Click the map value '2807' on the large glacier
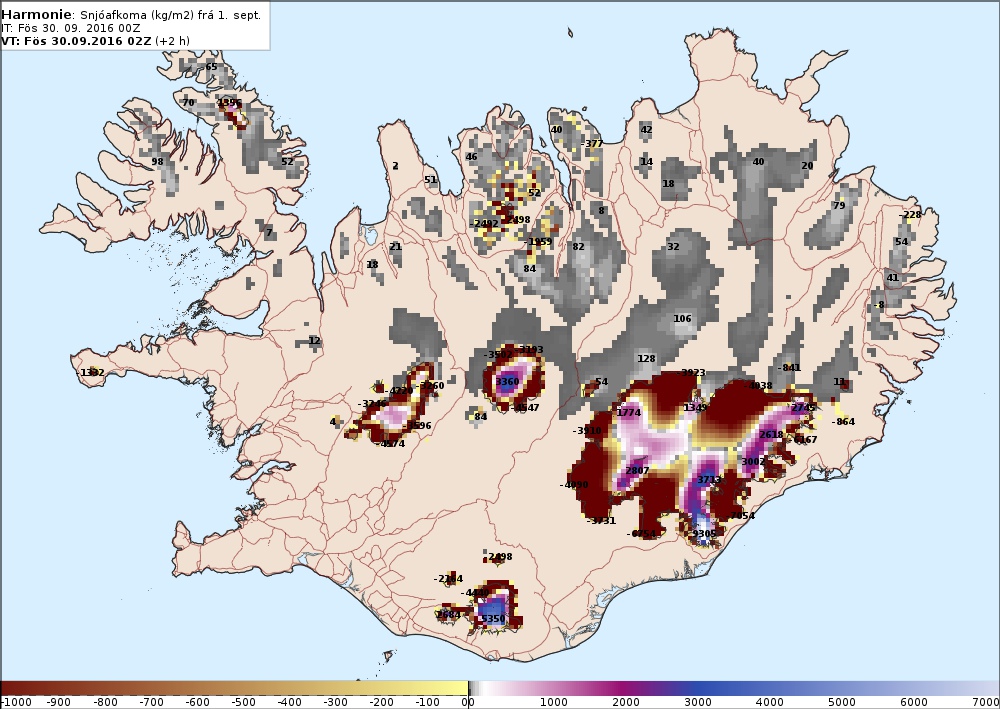 637,471
